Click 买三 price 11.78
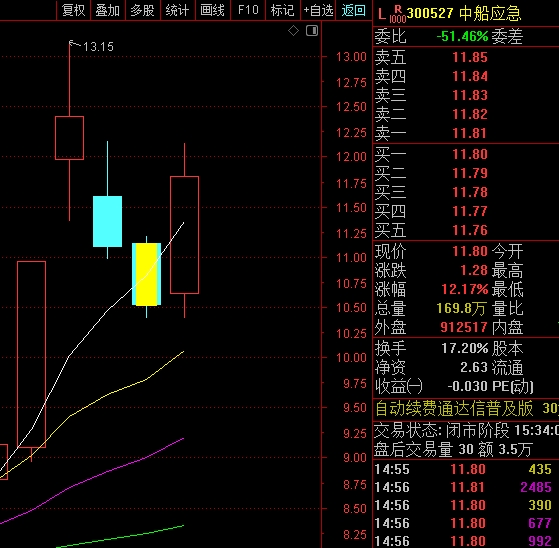 (x=470, y=192)
